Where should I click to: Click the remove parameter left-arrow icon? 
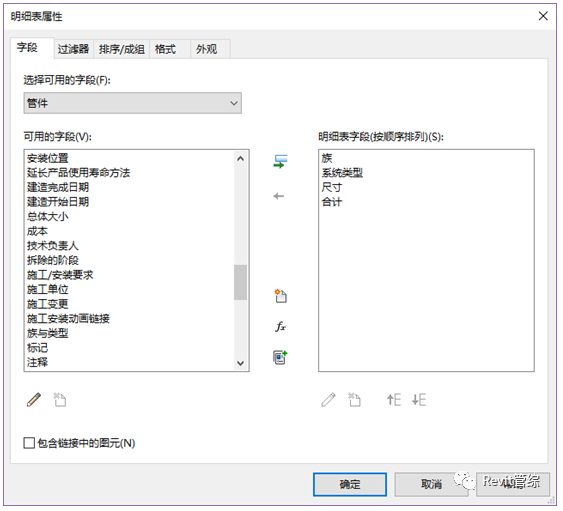[279, 196]
